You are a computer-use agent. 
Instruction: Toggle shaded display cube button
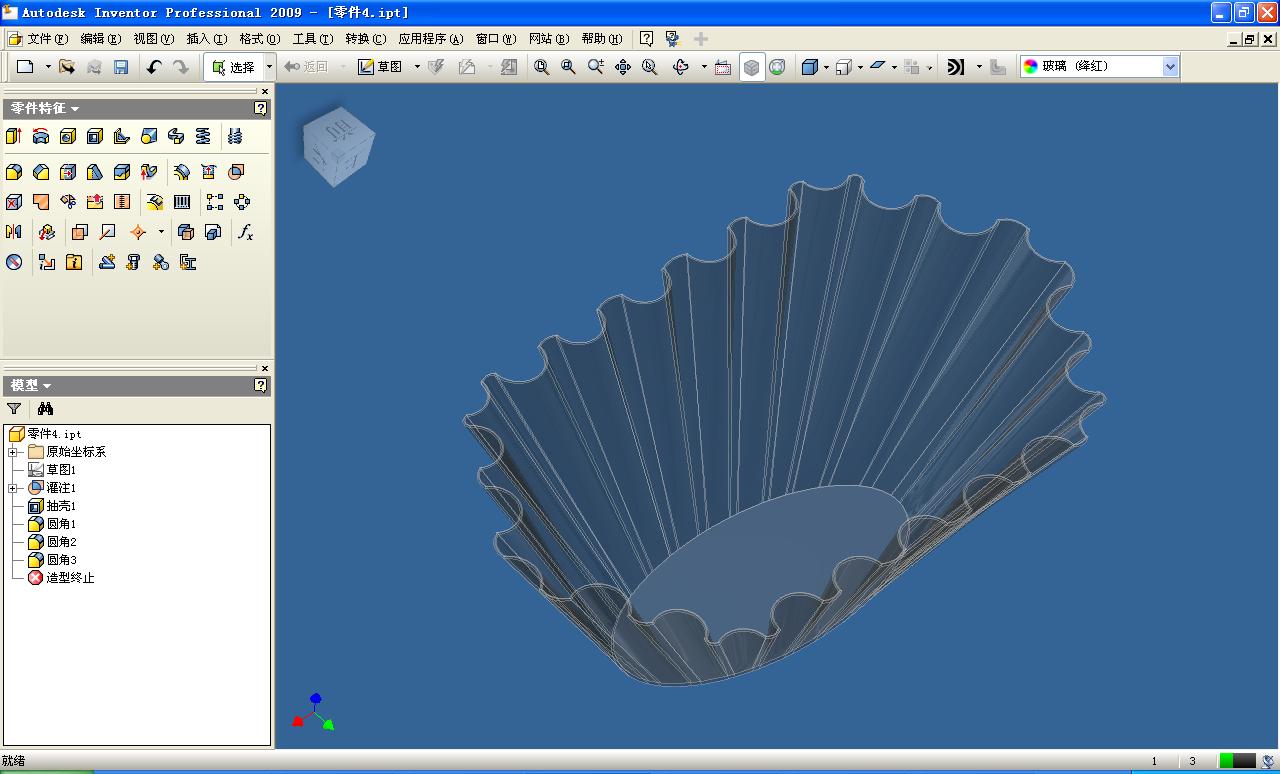click(752, 67)
